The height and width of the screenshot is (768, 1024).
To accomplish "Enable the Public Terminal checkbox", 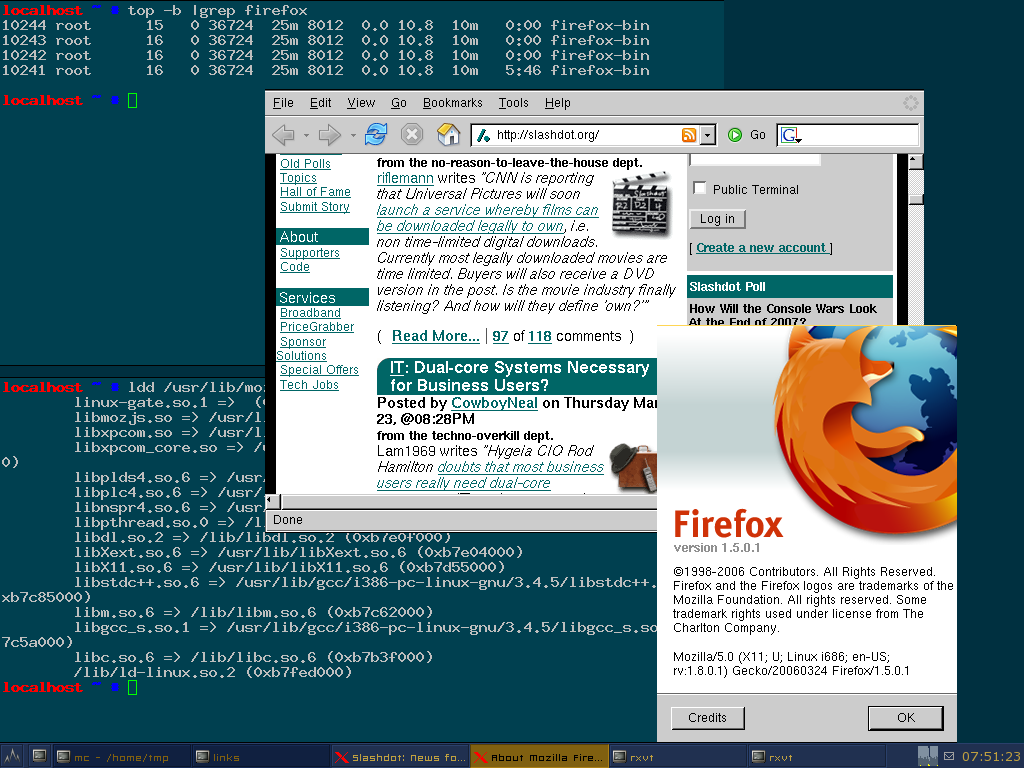I will [x=700, y=189].
